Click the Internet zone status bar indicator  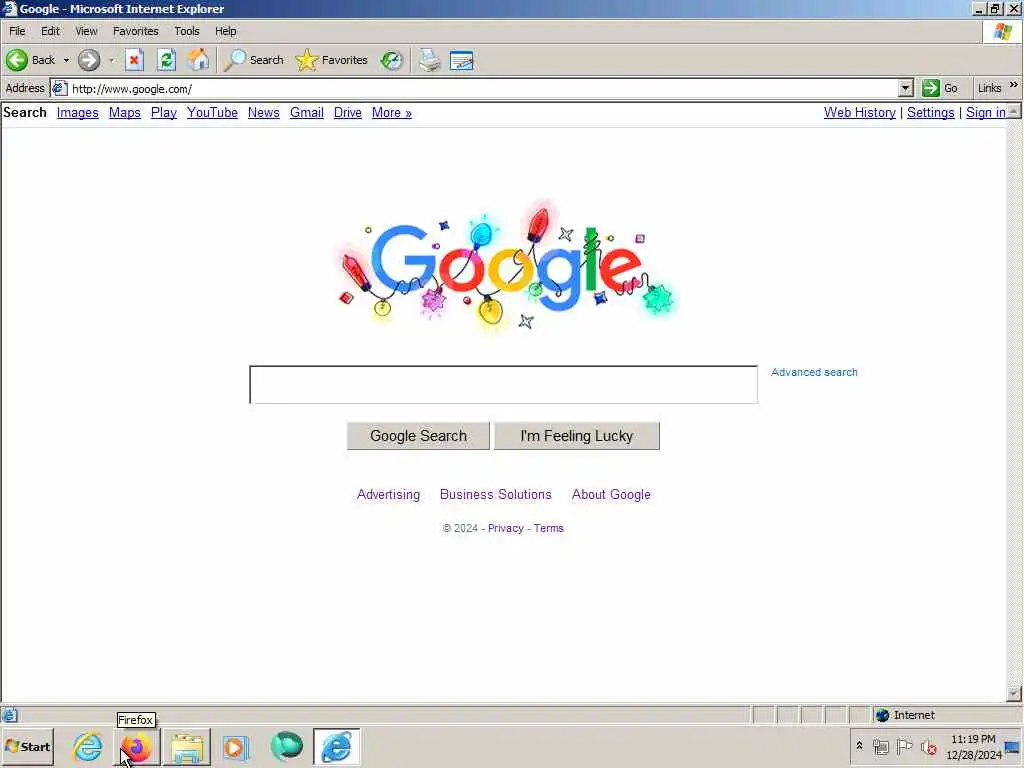click(x=905, y=715)
